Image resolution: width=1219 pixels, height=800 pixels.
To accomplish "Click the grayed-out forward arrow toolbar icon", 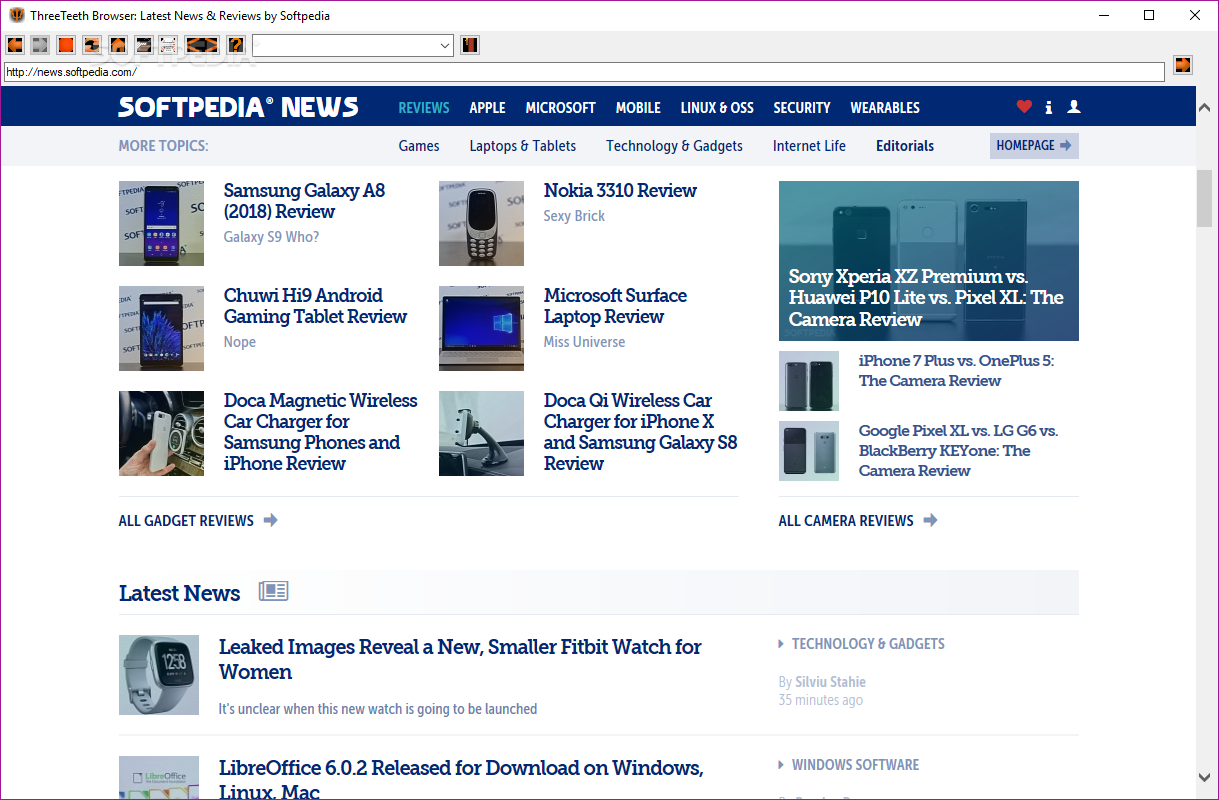I will [40, 45].
